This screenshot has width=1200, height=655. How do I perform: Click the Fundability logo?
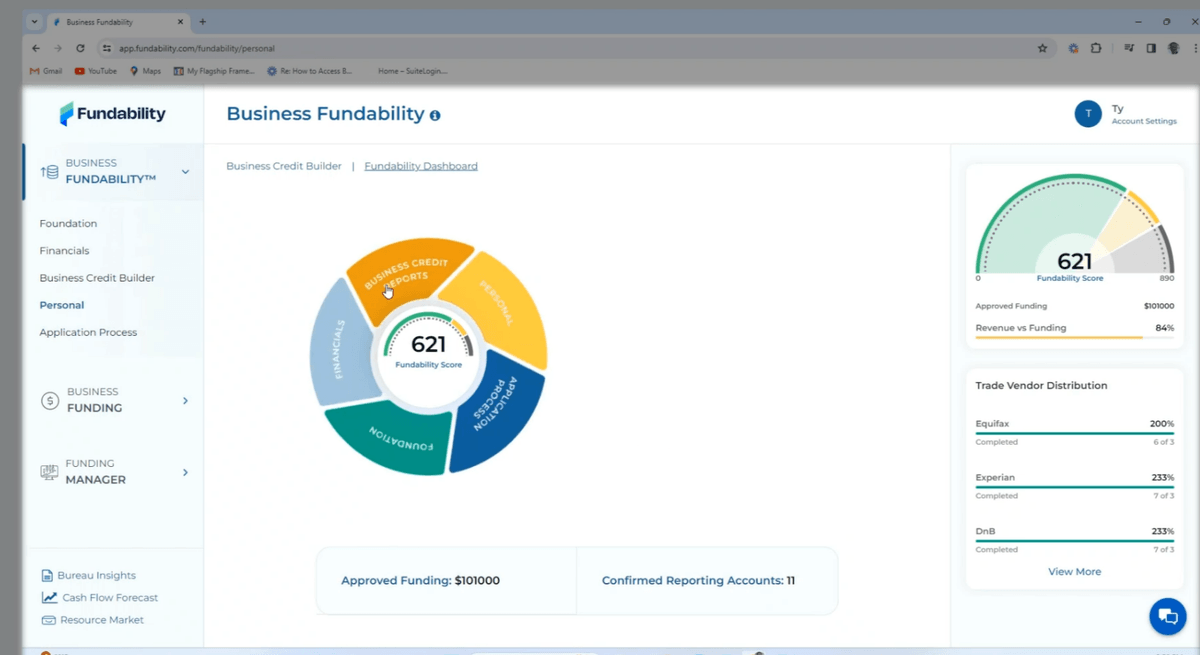point(113,114)
